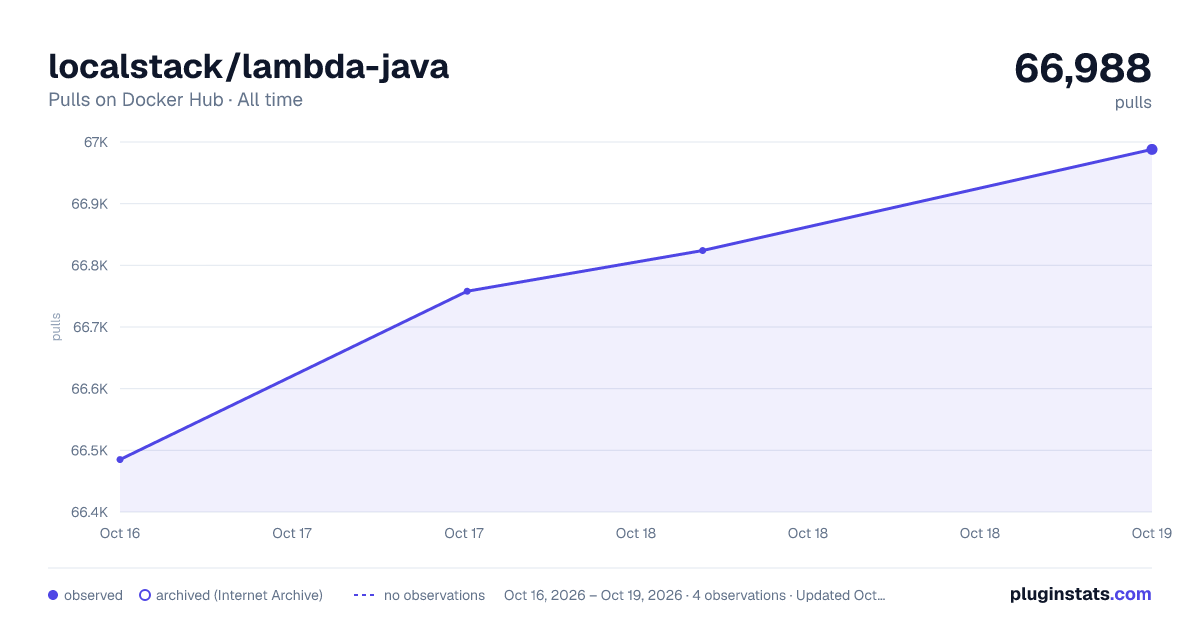The height and width of the screenshot is (630, 1200).
Task: Click the pulls caption under 66,988
Action: 1133,102
